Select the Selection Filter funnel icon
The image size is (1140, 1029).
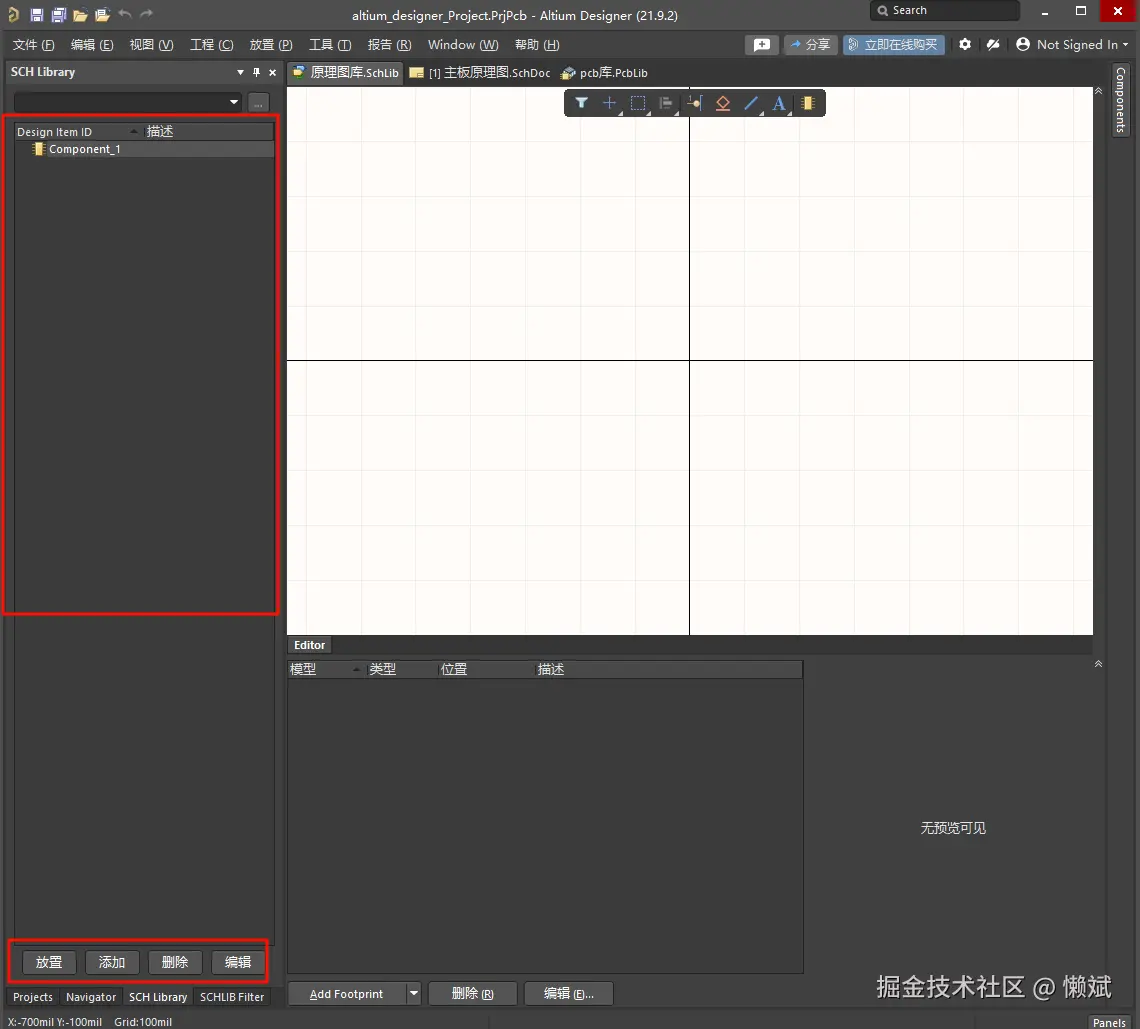pyautogui.click(x=582, y=103)
